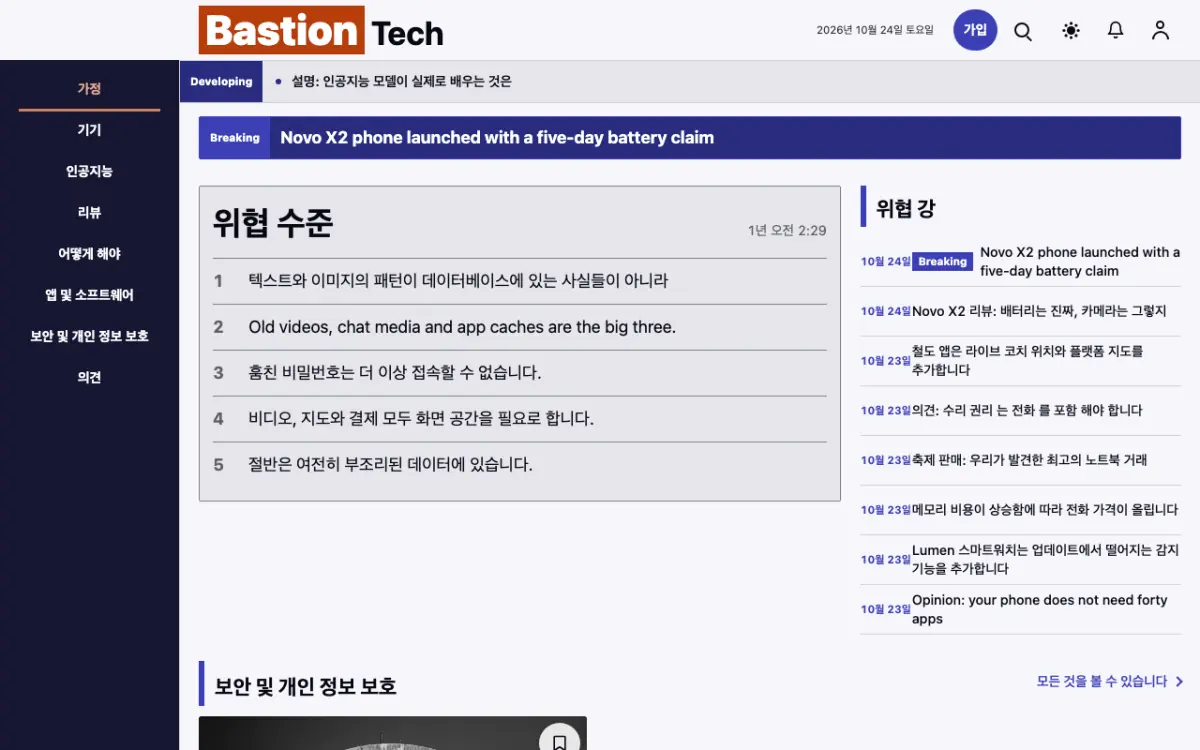Open the user account icon

coord(1160,31)
